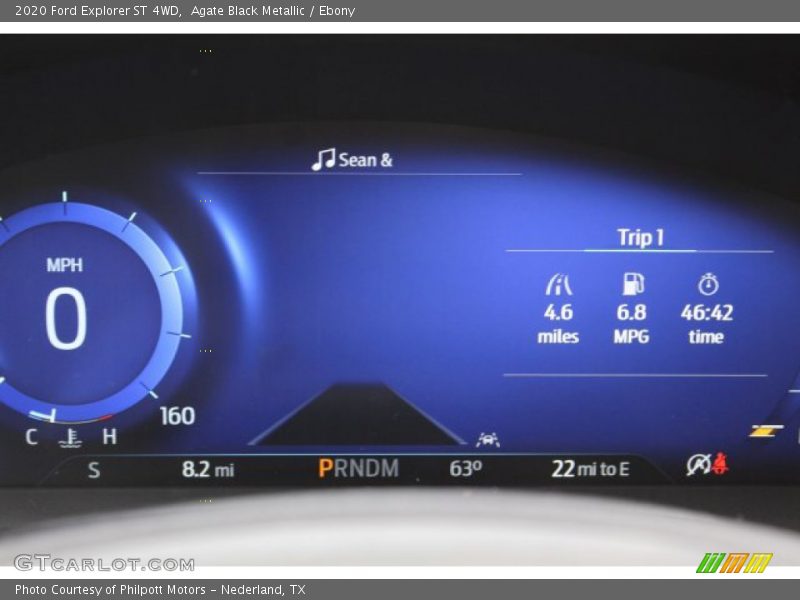Select the traction control off icon
The height and width of the screenshot is (600, 800).
click(698, 465)
